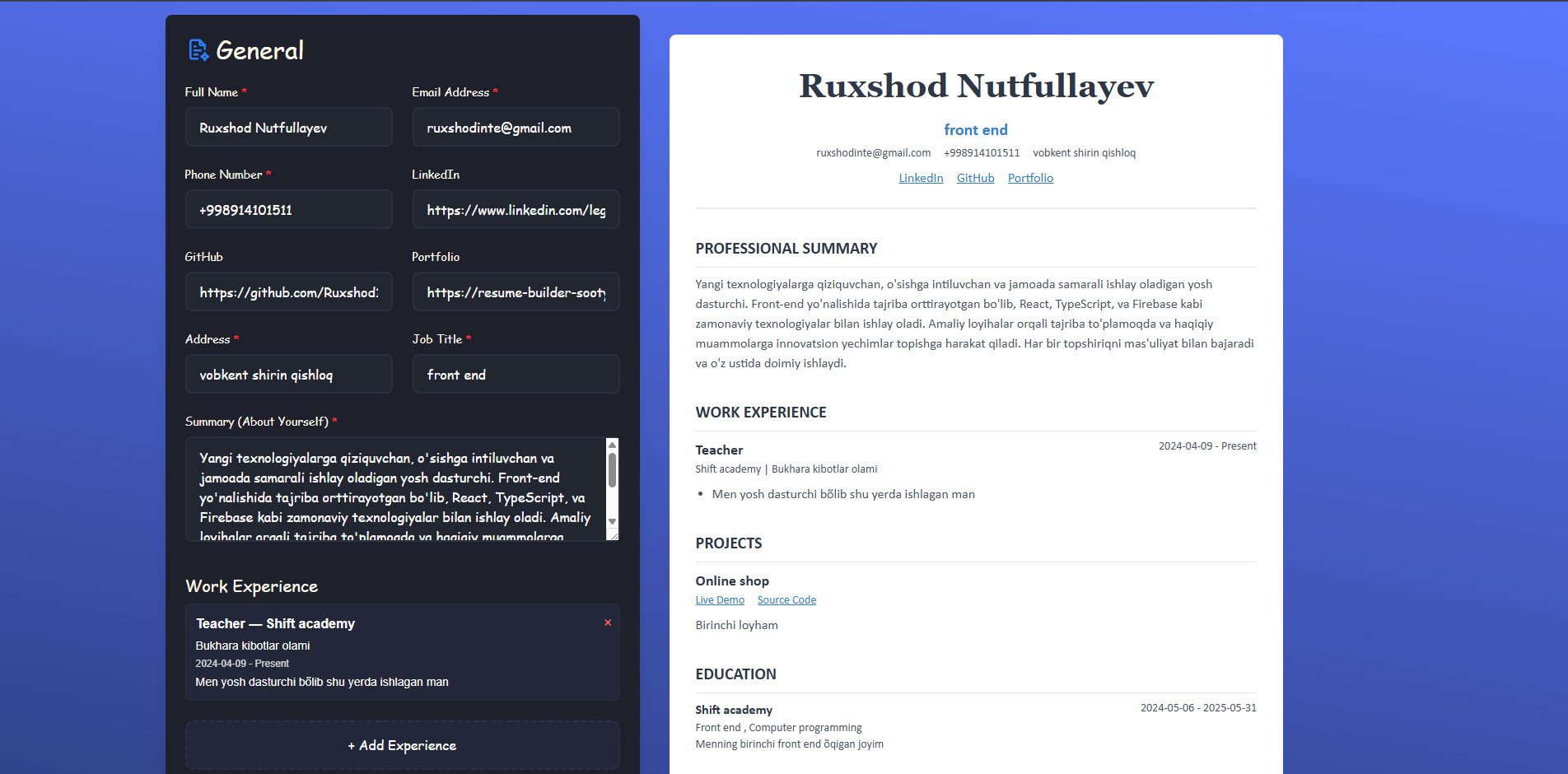Open the Portfolio link in resume preview
The height and width of the screenshot is (774, 1568).
coord(1030,178)
